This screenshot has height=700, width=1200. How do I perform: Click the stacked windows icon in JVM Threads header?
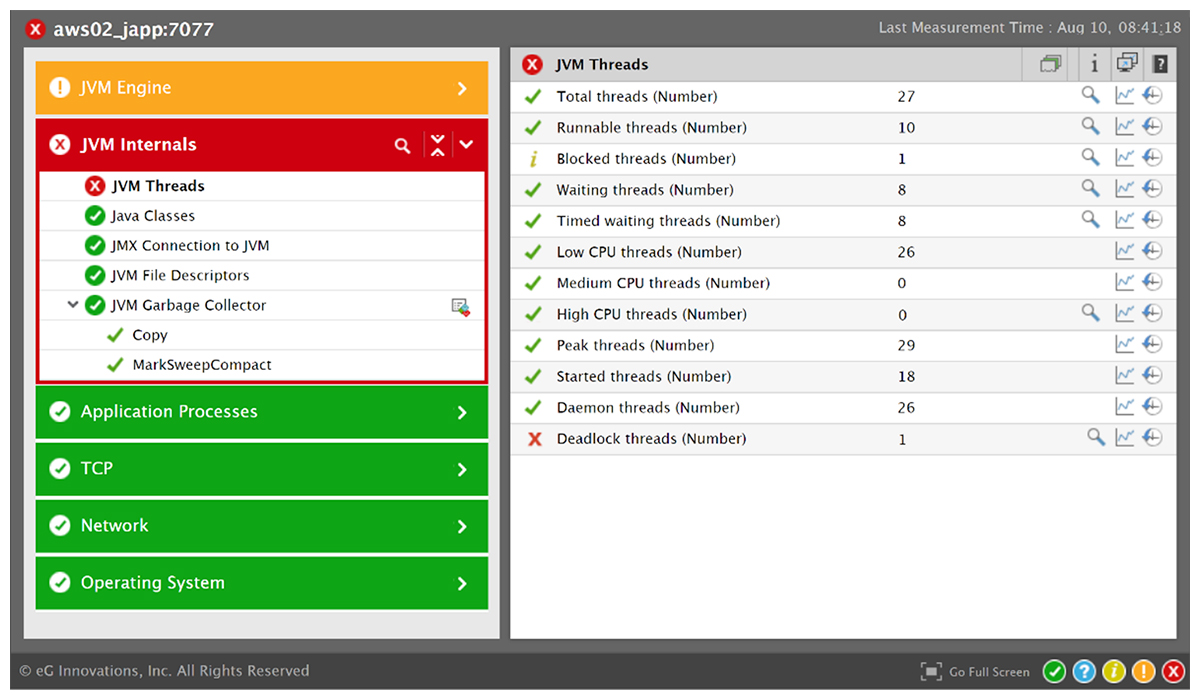(x=1050, y=64)
